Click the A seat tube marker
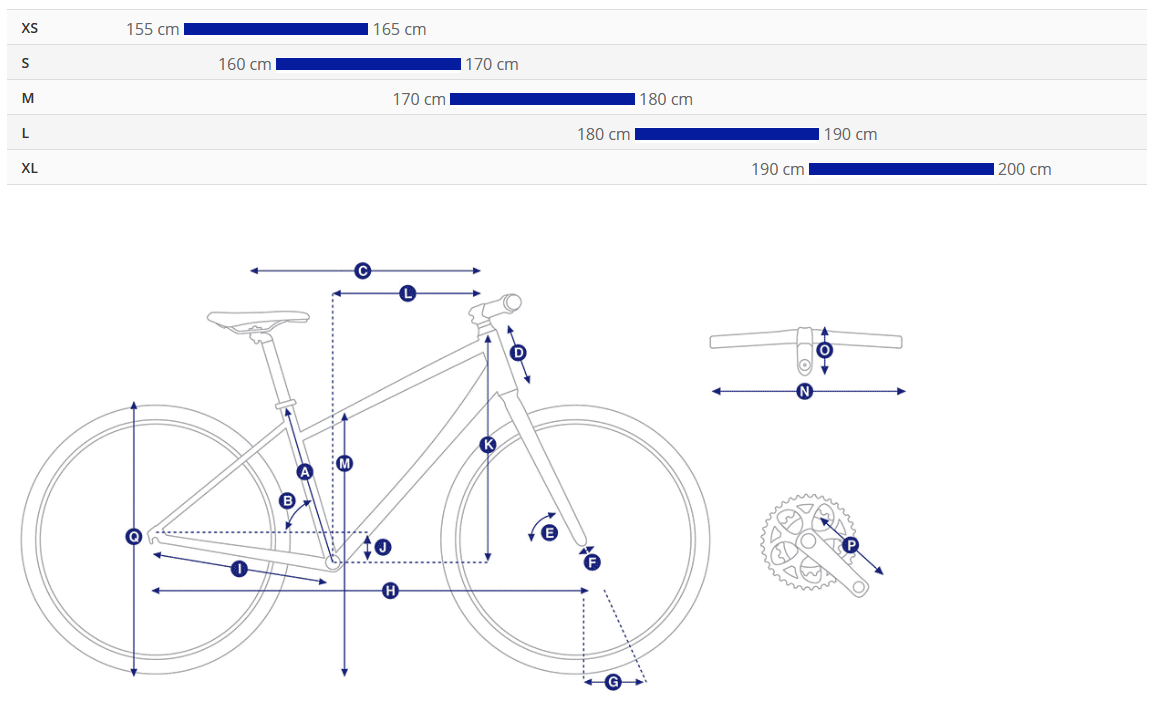The width and height of the screenshot is (1164, 703). coord(305,471)
